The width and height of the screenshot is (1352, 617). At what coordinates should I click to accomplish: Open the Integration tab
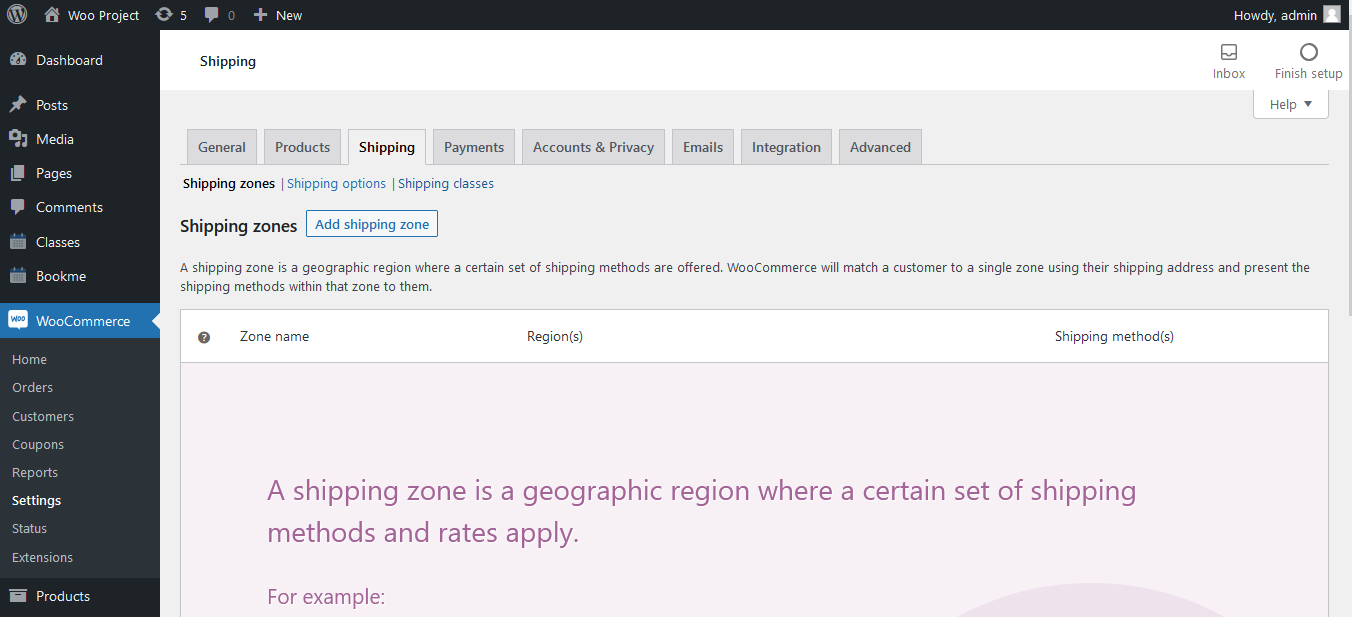(x=786, y=147)
